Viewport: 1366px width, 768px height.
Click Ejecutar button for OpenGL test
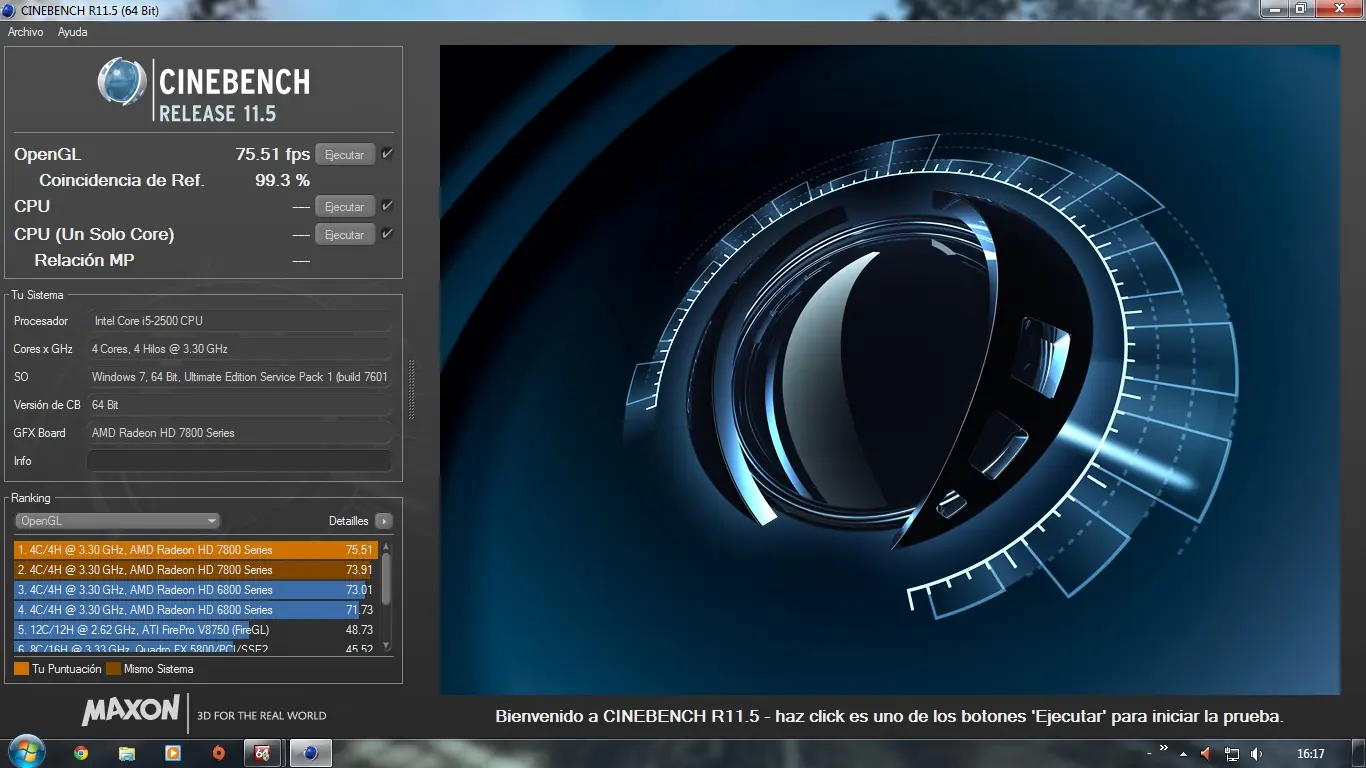pyautogui.click(x=345, y=155)
